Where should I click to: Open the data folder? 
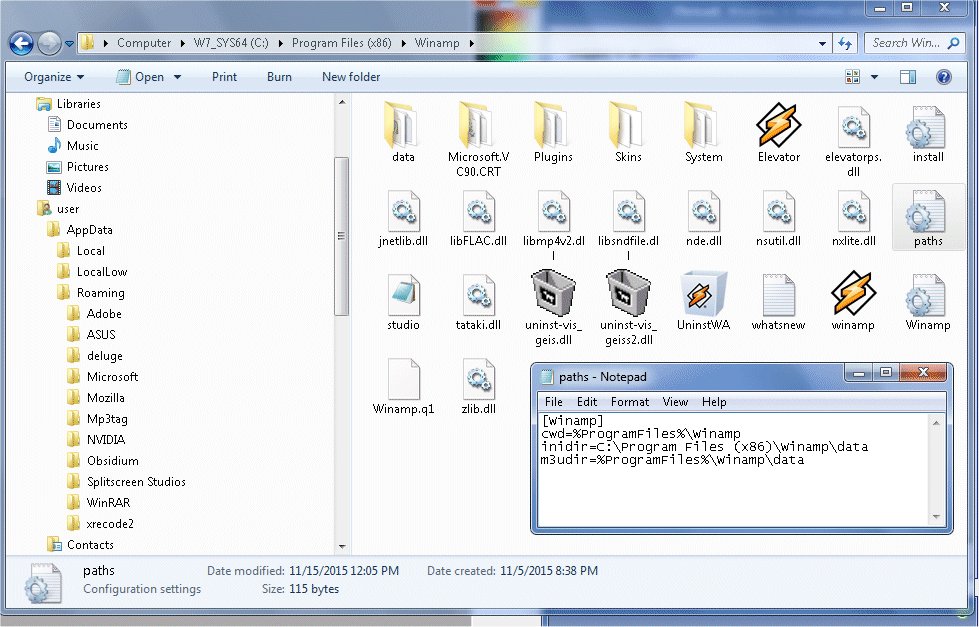coord(403,132)
